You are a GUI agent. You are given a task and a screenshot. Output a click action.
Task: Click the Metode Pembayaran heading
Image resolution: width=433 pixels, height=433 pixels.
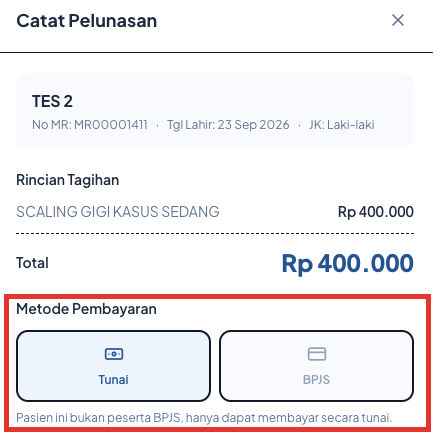pos(86,309)
